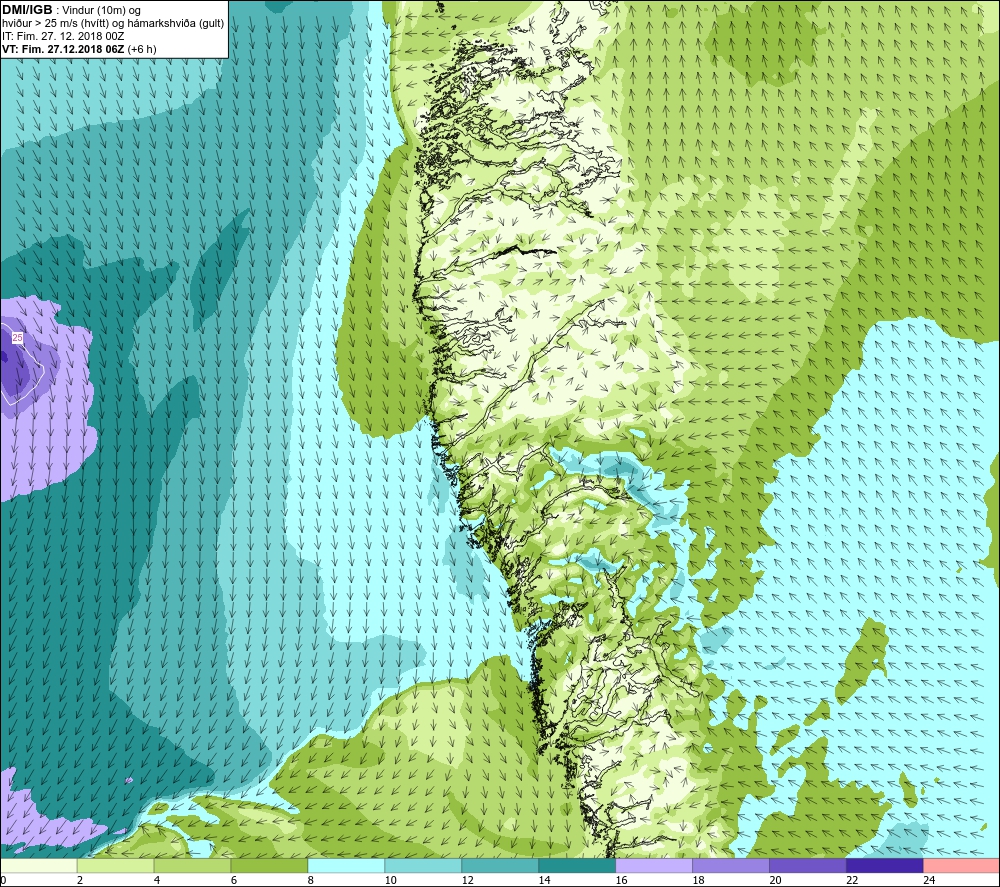Click the legend scale number 24
Image resolution: width=1000 pixels, height=887 pixels.
click(x=929, y=880)
